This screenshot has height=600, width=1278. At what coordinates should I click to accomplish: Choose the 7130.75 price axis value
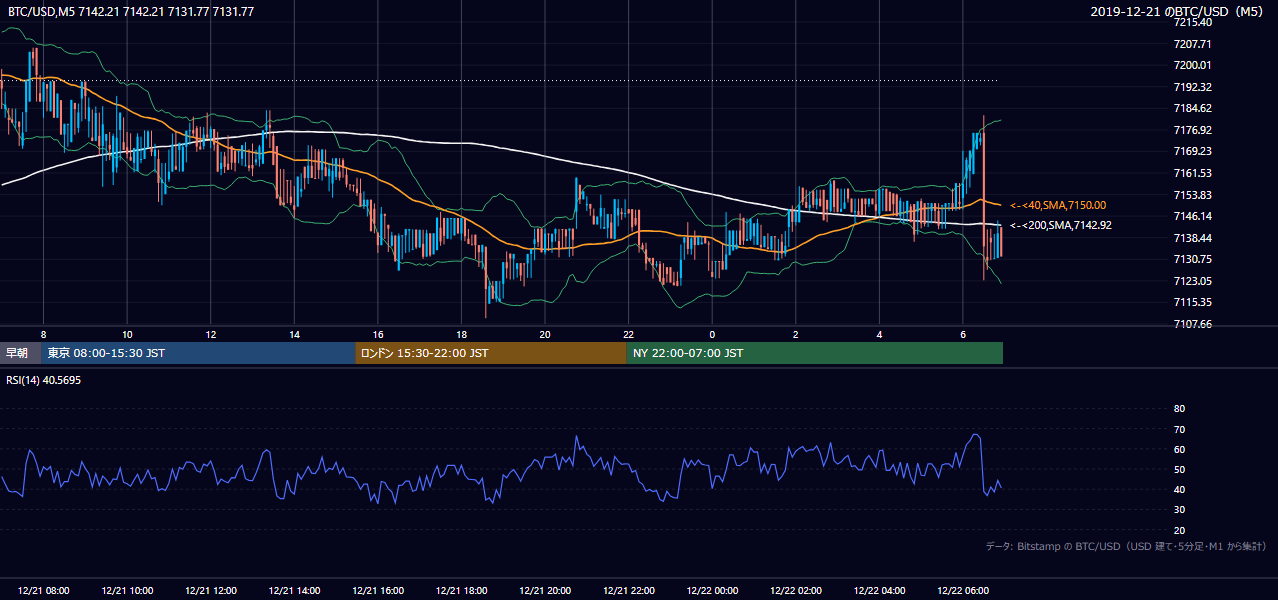1192,259
